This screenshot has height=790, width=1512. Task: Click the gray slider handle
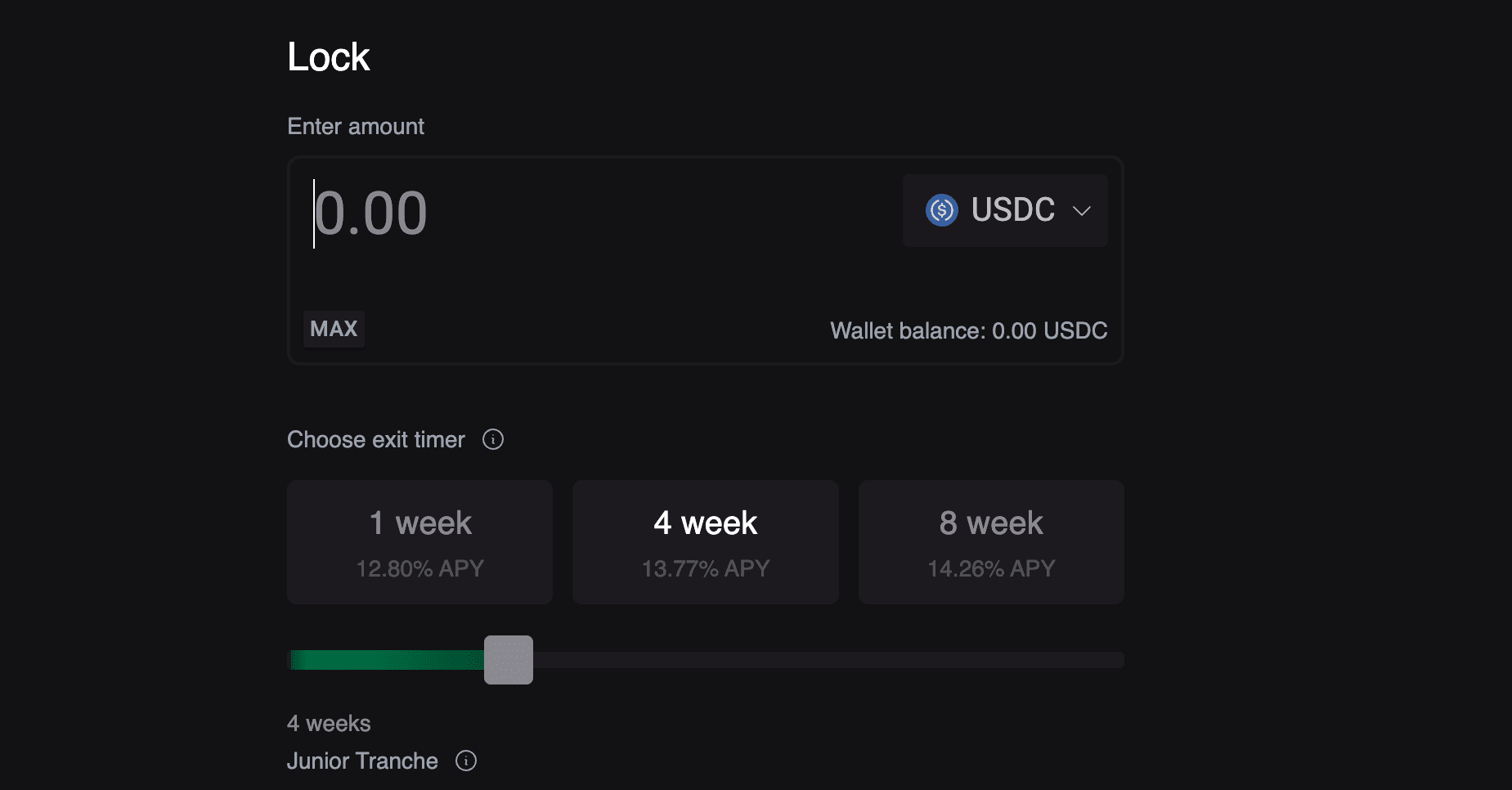[509, 660]
